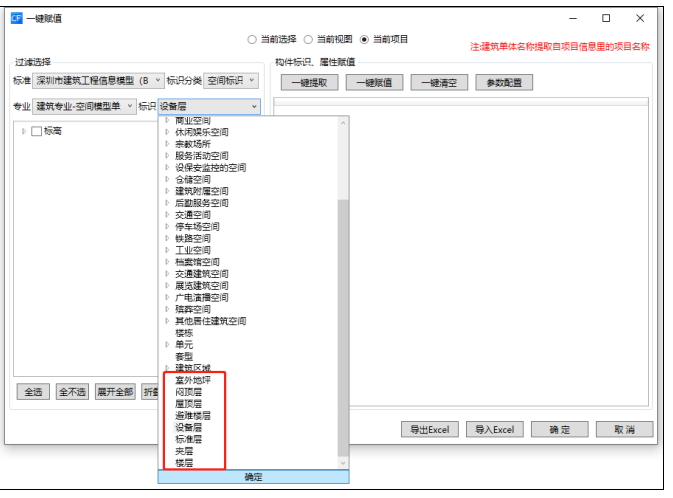Click the 一键提取 button
Viewport: 673px width, 498px height.
coord(309,82)
